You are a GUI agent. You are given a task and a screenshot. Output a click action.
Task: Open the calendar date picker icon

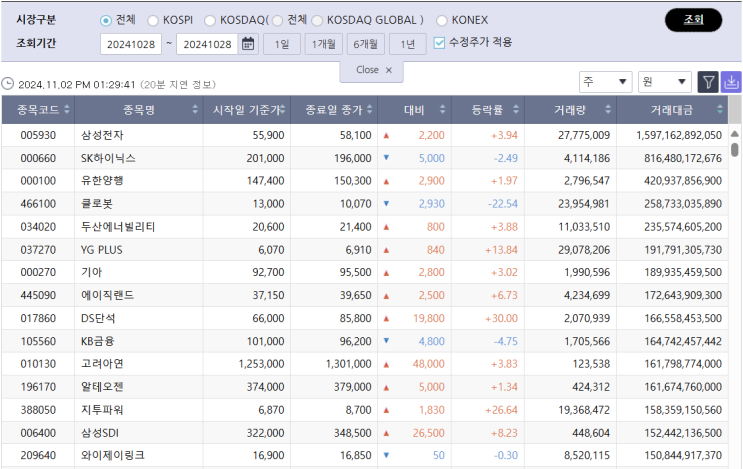pos(248,44)
